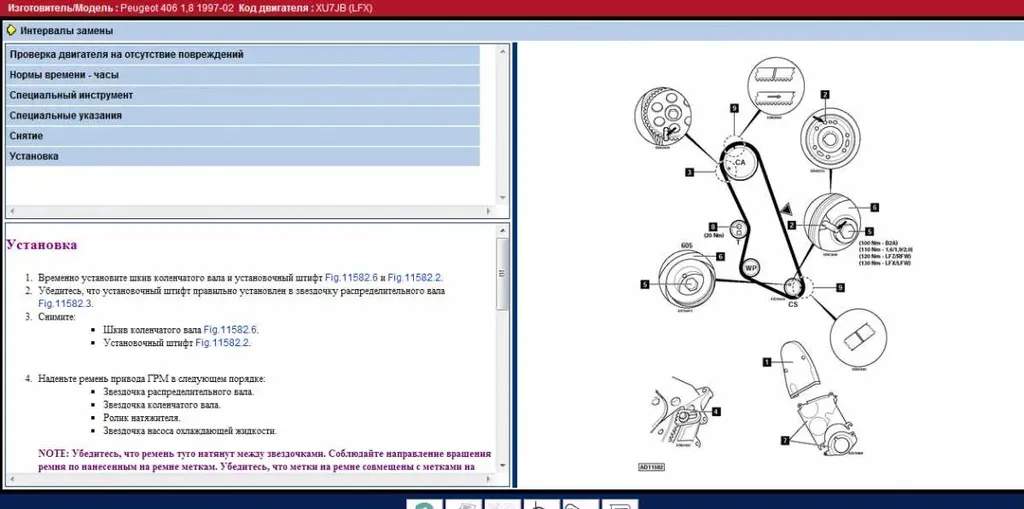Click the up arrow of the instructions scrollbar
1024x509 pixels.
pos(503,230)
